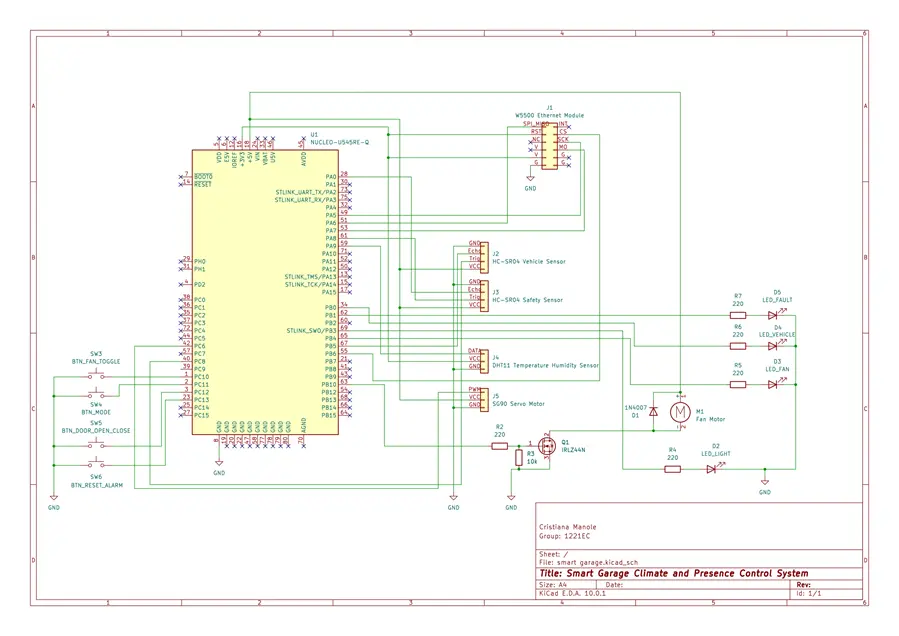Image resolution: width=899 pixels, height=636 pixels.
Task: Click the 'STLINK_UART_TX/PA2' pin name
Action: (x=306, y=192)
